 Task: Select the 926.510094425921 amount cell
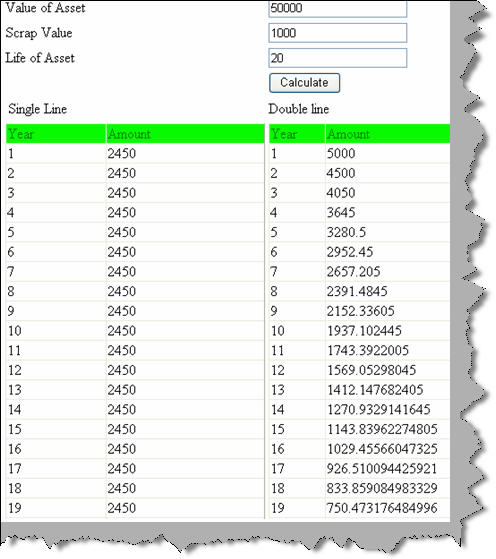[x=388, y=468]
